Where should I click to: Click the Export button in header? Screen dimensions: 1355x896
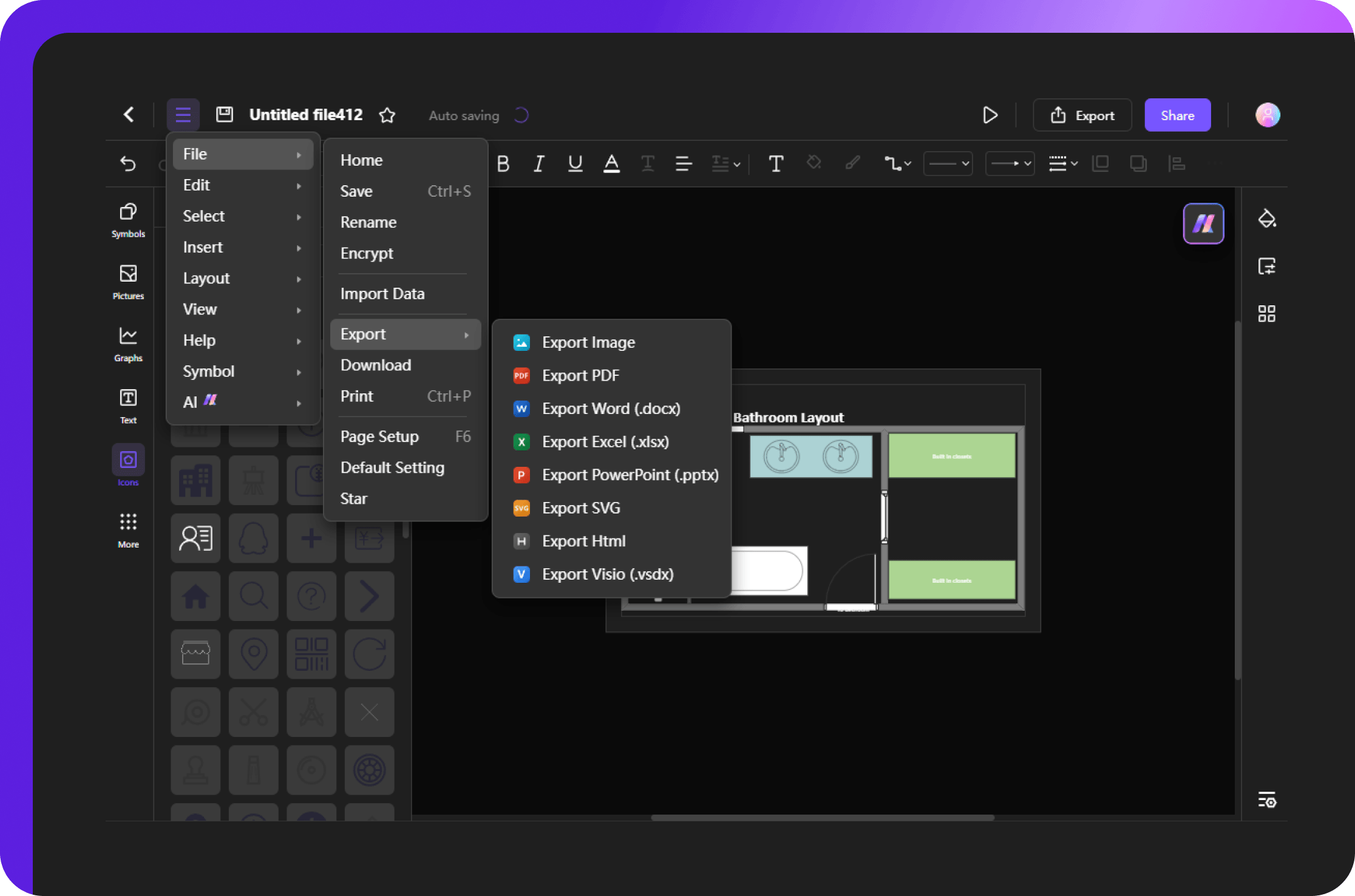[1082, 115]
